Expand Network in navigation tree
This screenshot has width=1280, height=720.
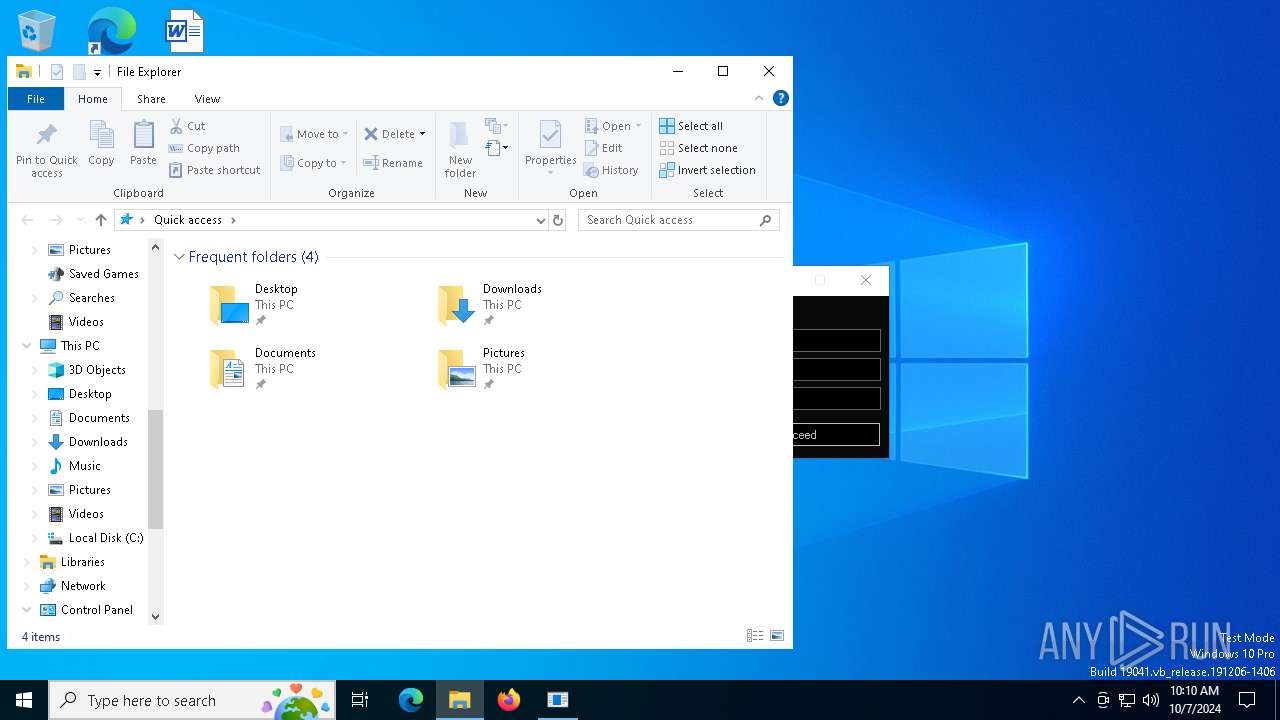[x=27, y=586]
